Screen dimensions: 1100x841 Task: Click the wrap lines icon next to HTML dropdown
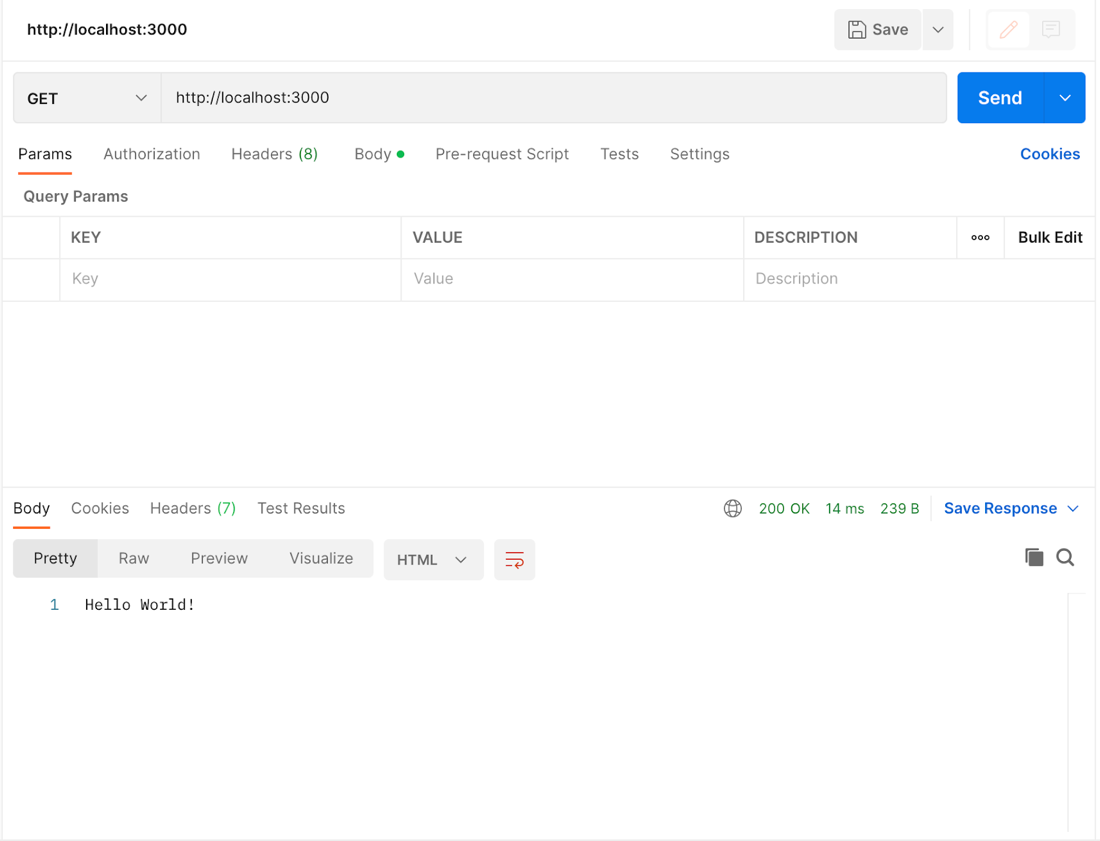point(514,559)
